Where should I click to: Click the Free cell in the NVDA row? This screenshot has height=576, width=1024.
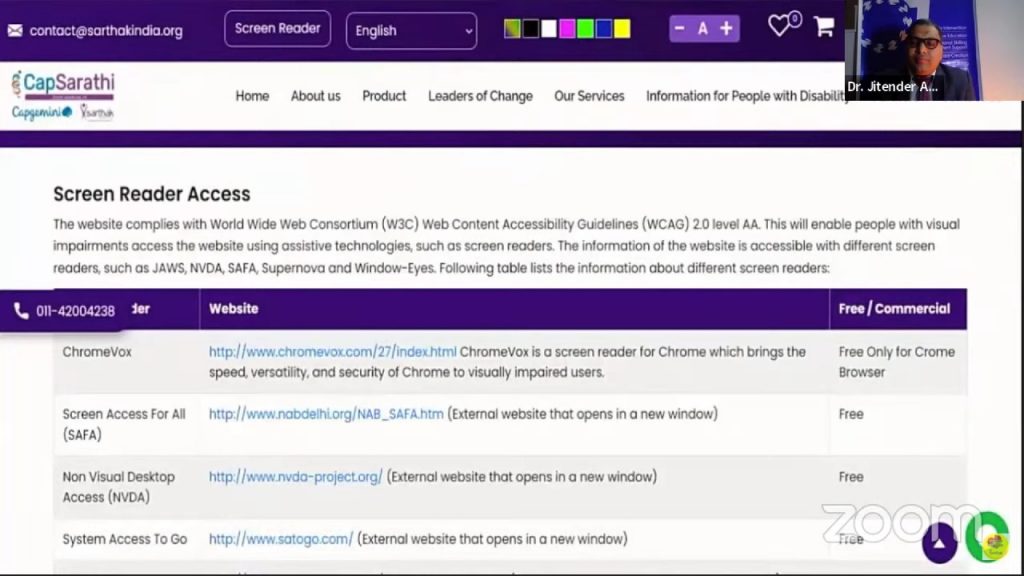tap(898, 487)
